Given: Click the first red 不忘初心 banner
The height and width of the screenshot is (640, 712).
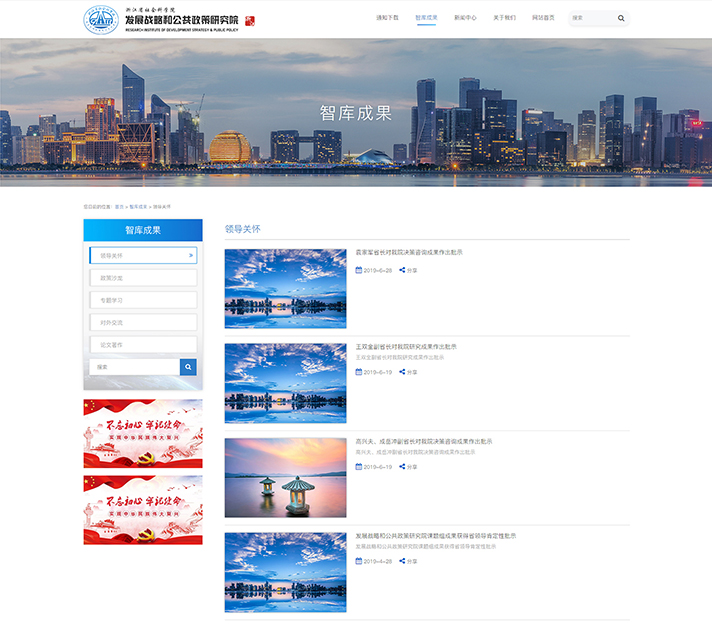Looking at the screenshot, I should point(143,433).
